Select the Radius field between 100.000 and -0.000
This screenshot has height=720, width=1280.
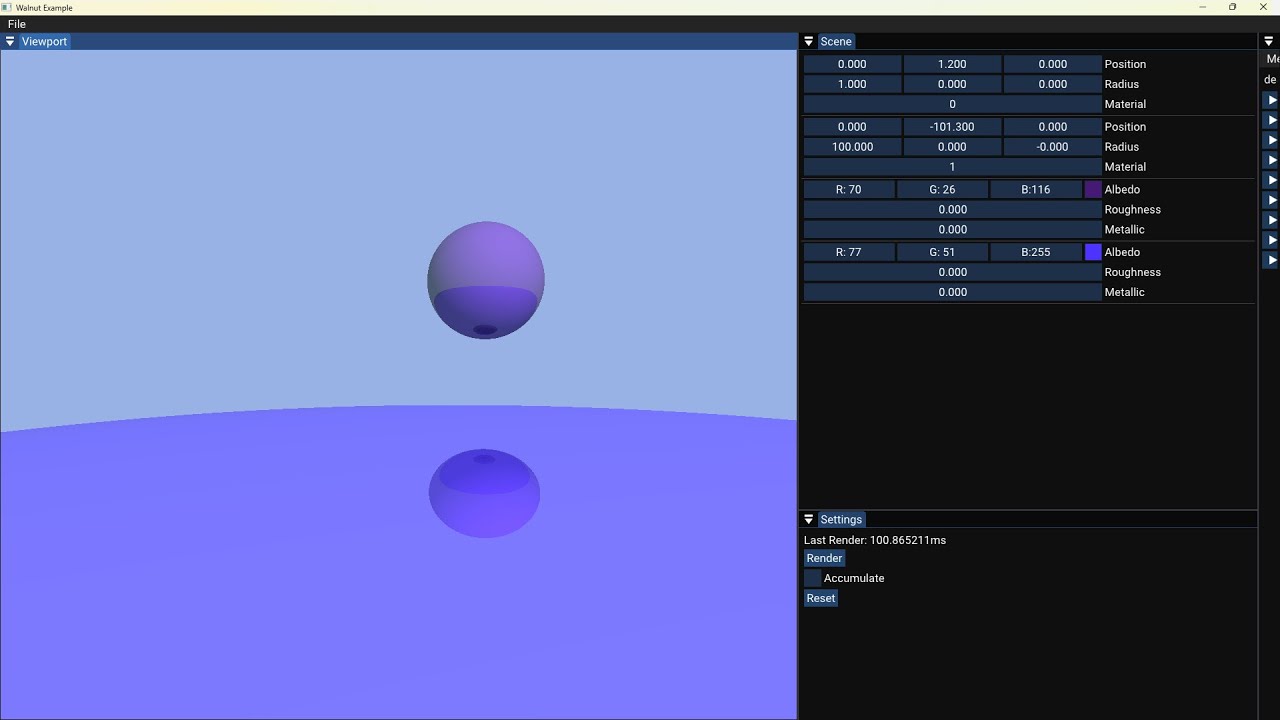tap(952, 147)
